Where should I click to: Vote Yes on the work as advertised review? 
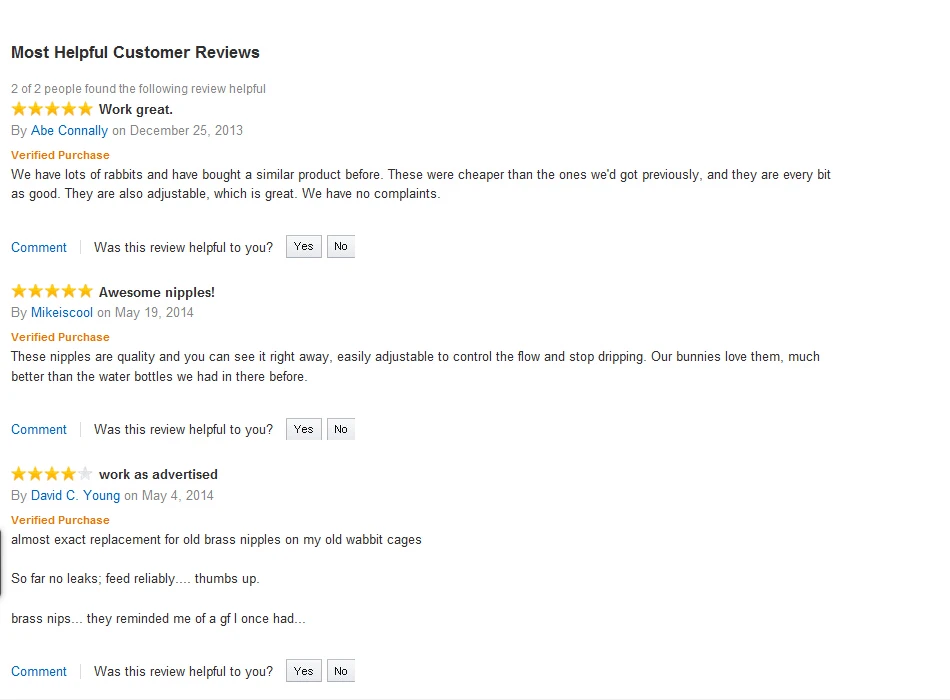click(304, 671)
